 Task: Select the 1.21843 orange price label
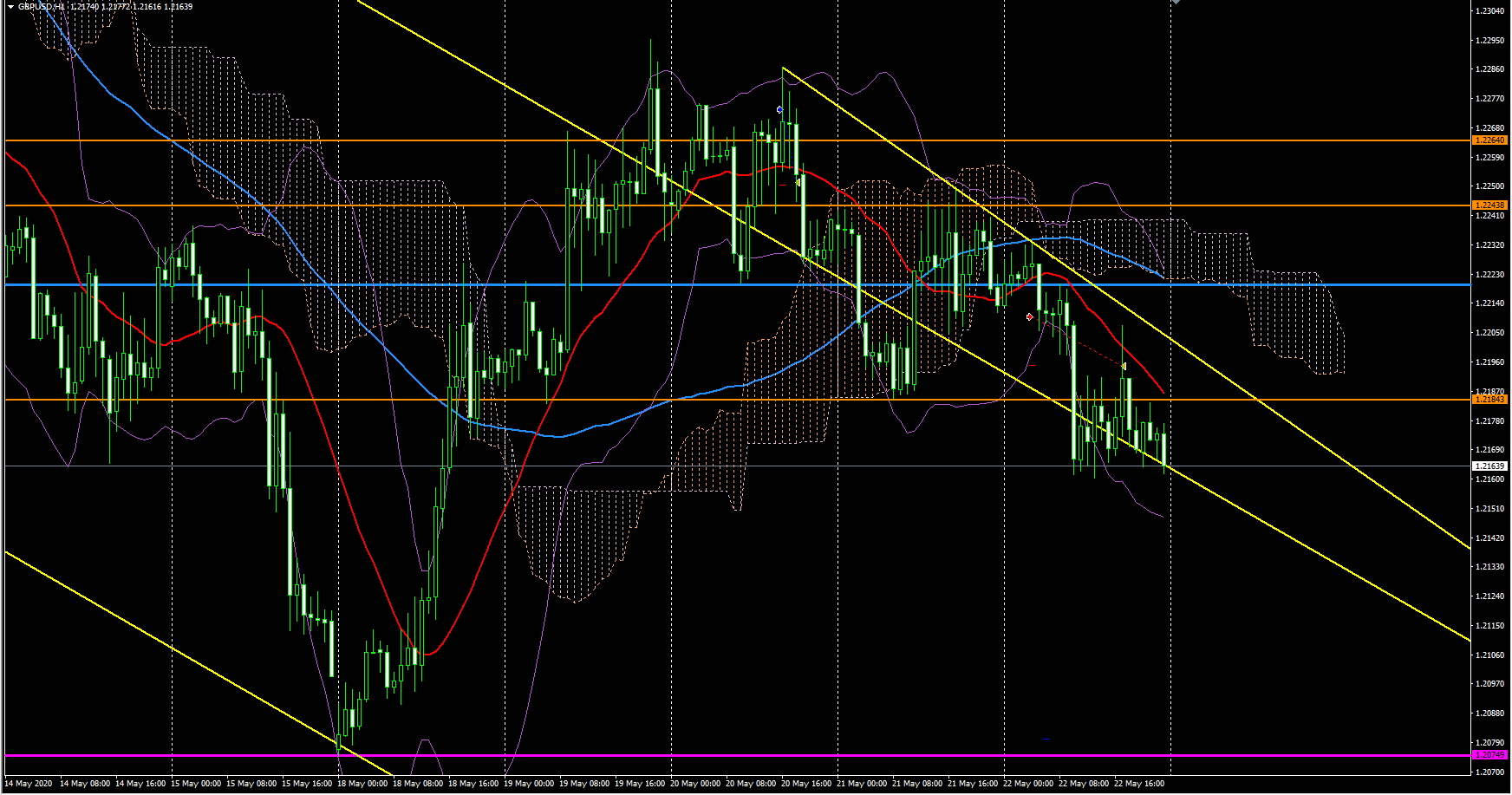1490,400
